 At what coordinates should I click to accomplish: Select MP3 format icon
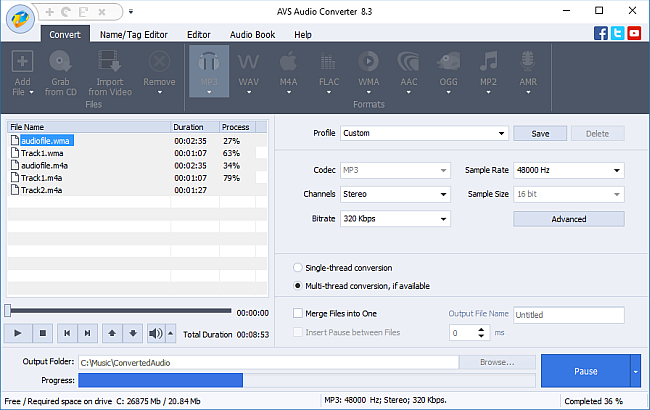click(x=209, y=62)
